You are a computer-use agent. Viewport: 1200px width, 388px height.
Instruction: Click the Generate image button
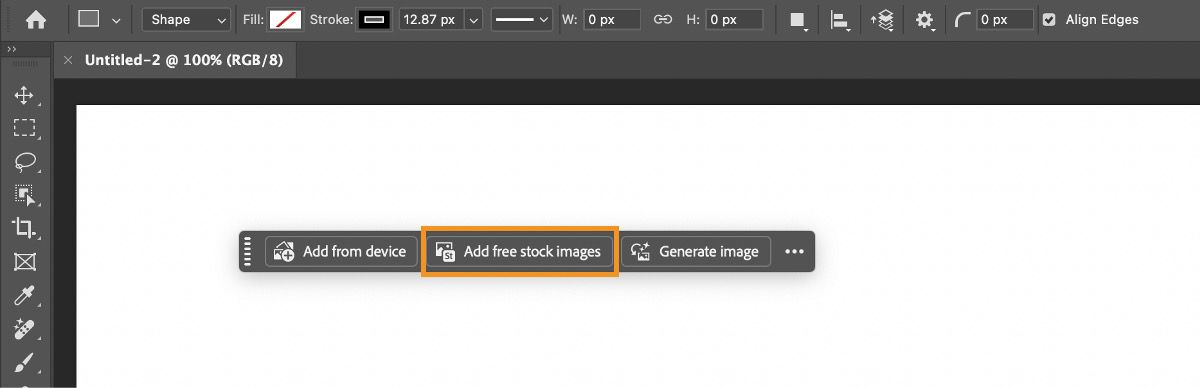696,252
